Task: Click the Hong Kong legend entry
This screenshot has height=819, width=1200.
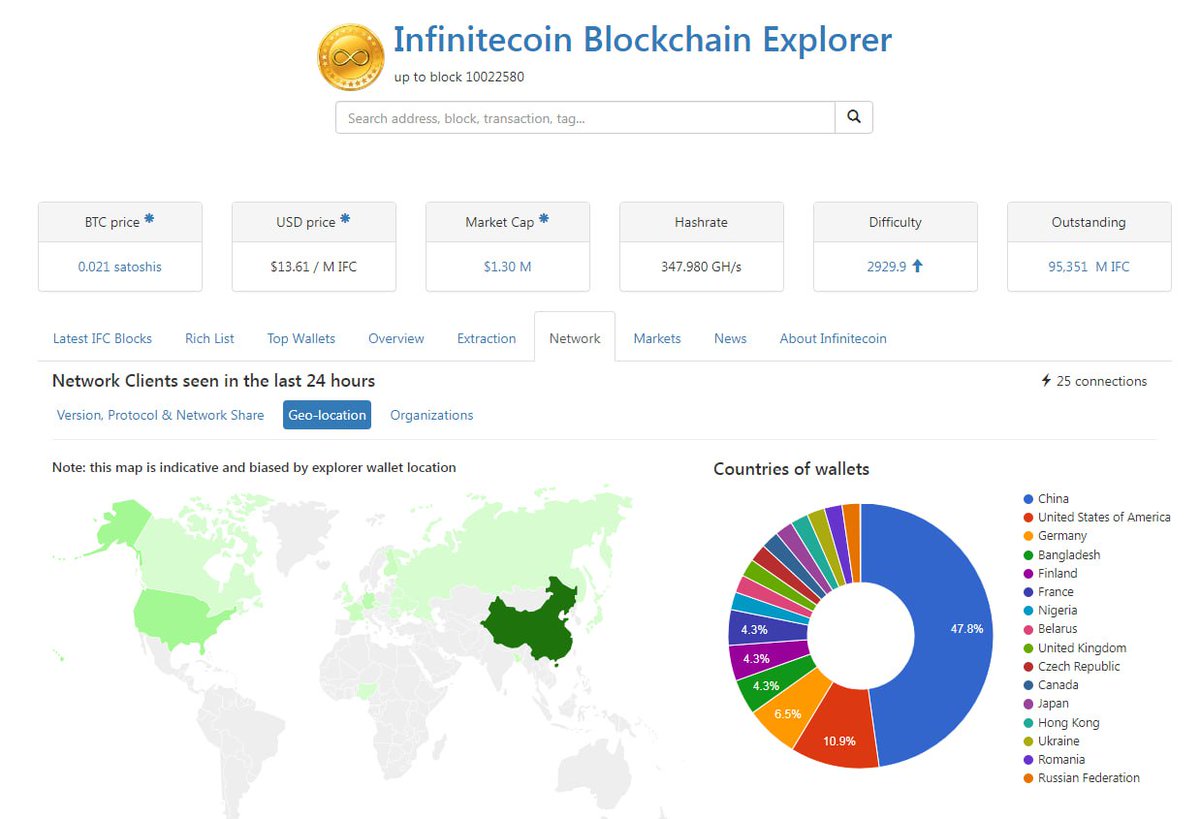Action: click(x=1061, y=722)
